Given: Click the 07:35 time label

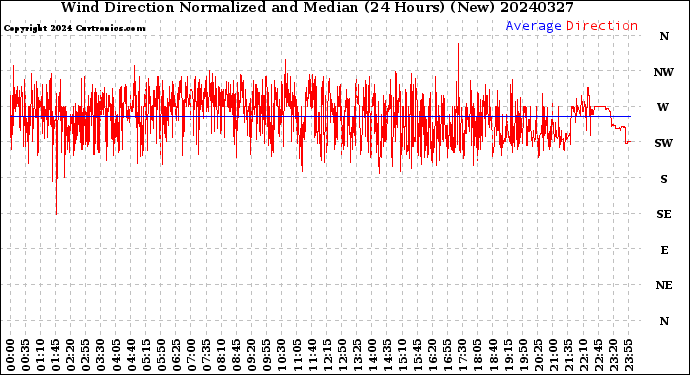Looking at the screenshot, I should pyautogui.click(x=206, y=355).
